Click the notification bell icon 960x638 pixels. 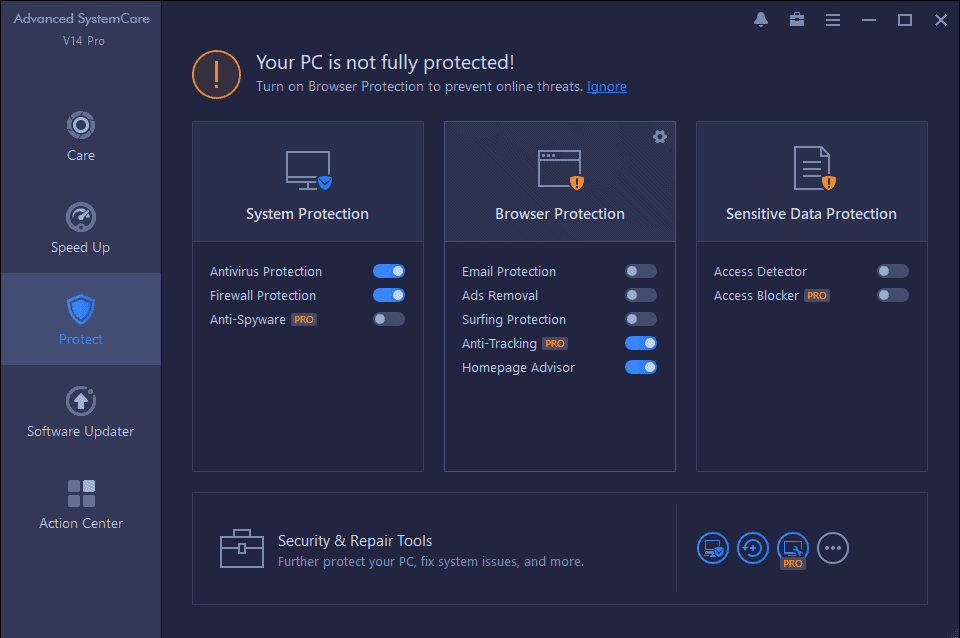point(761,19)
